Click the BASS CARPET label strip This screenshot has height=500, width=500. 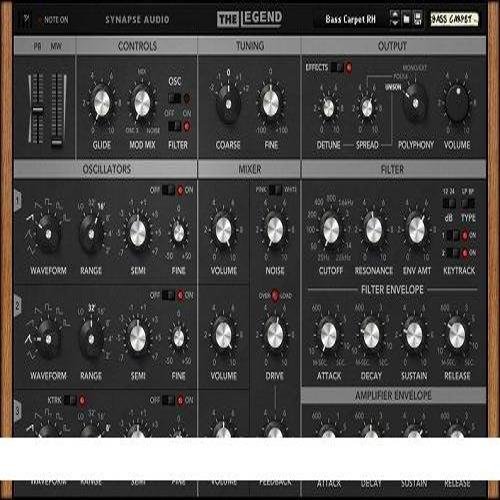pos(454,19)
